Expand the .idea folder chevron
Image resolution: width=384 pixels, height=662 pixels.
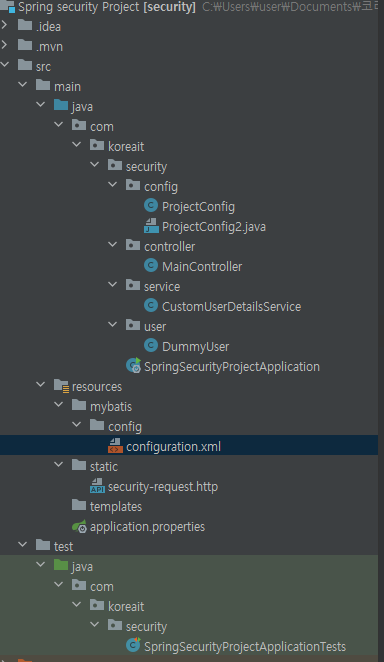tap(5, 25)
